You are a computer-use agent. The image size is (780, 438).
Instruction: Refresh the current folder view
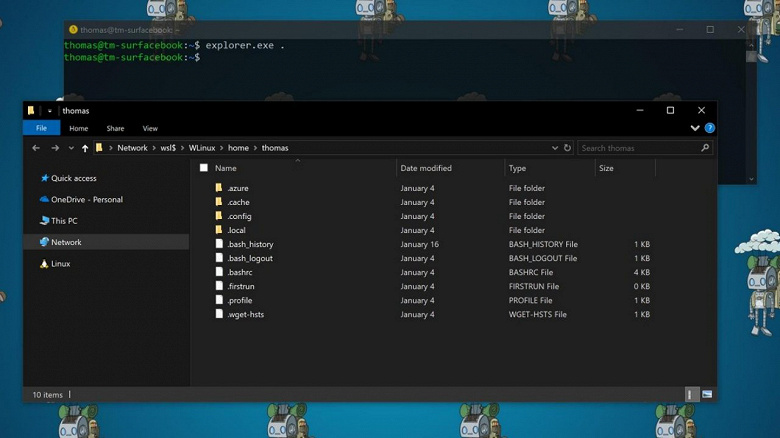(567, 148)
